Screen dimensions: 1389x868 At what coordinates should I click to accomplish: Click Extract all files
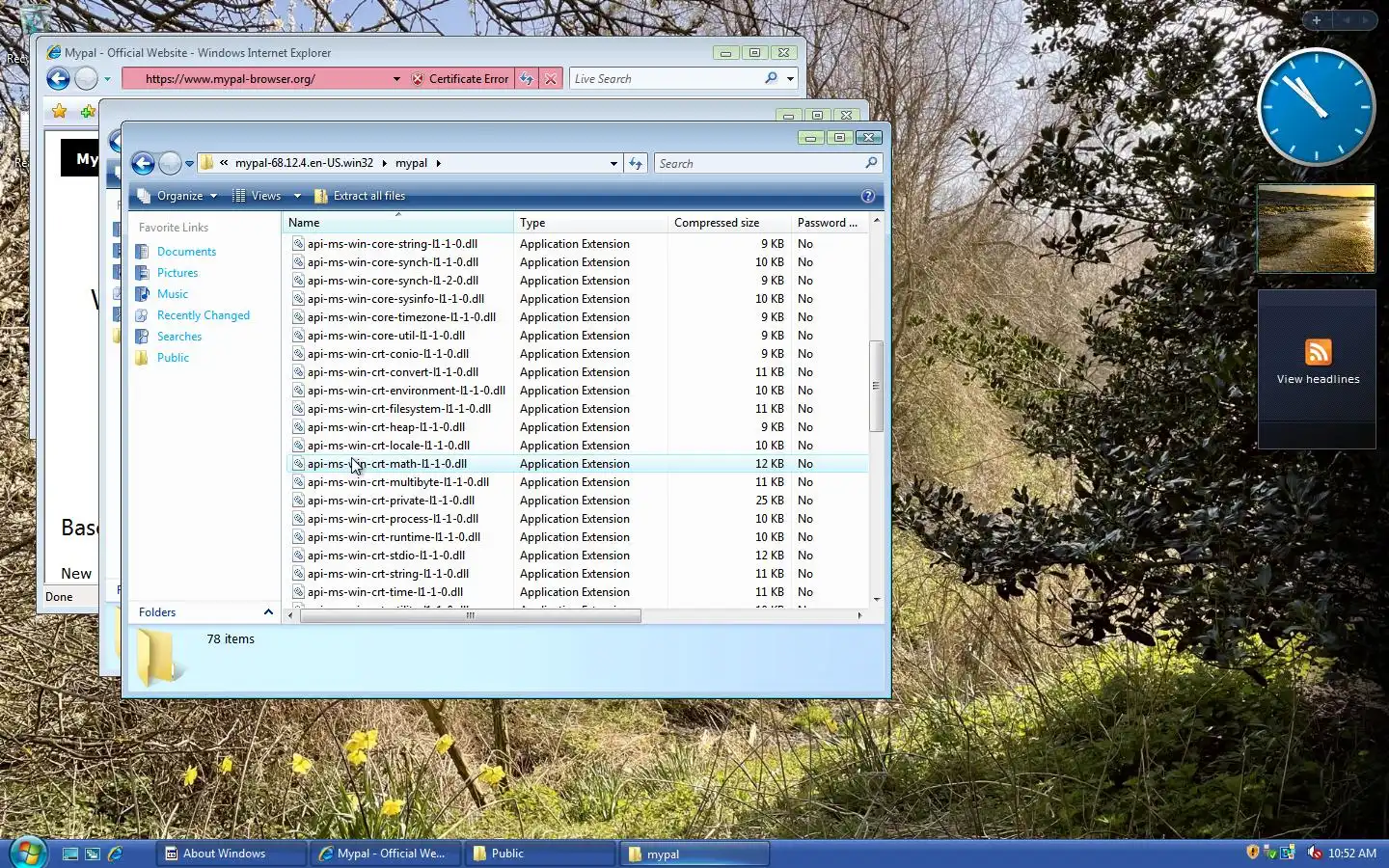click(x=360, y=196)
